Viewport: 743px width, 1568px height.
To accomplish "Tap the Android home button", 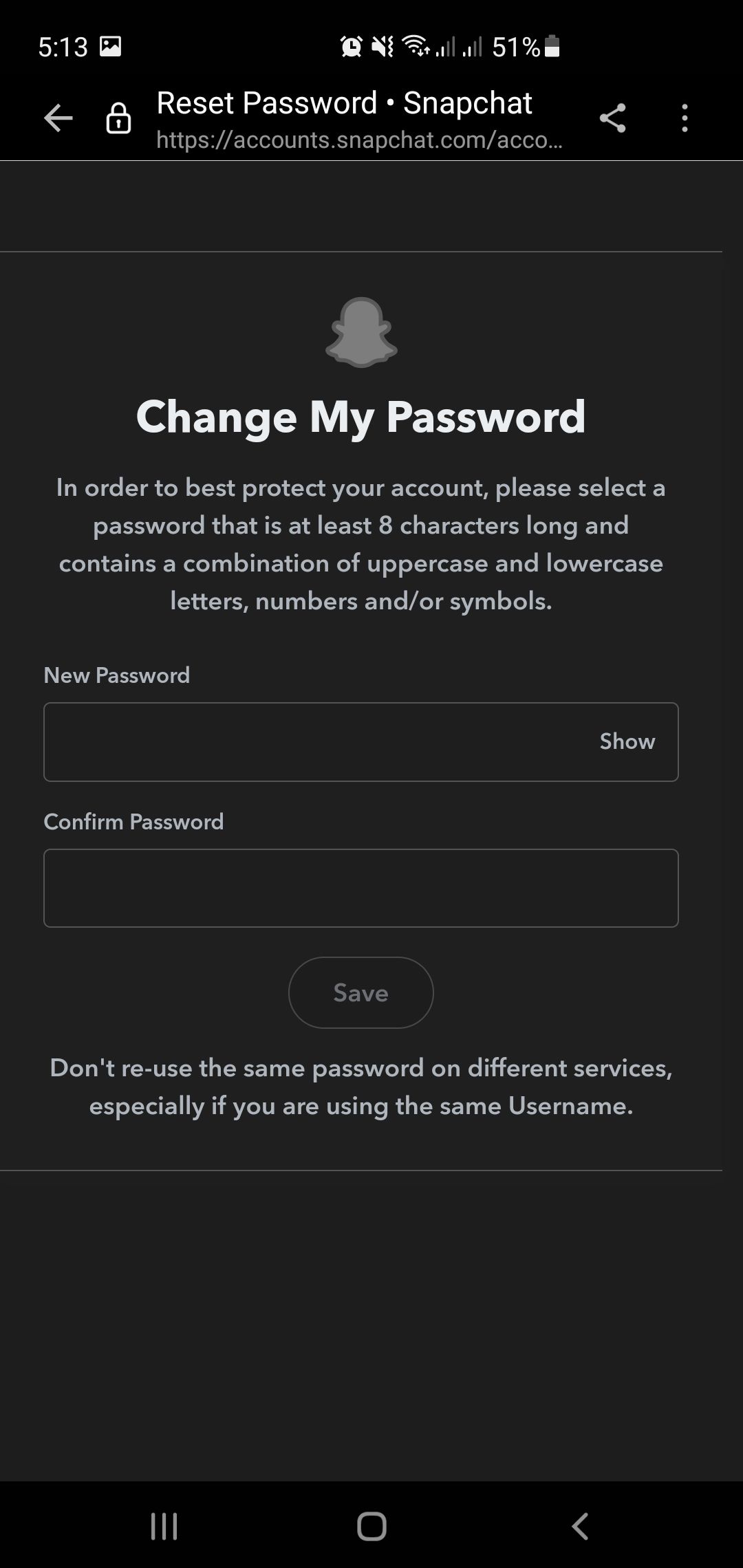I will point(371,1525).
